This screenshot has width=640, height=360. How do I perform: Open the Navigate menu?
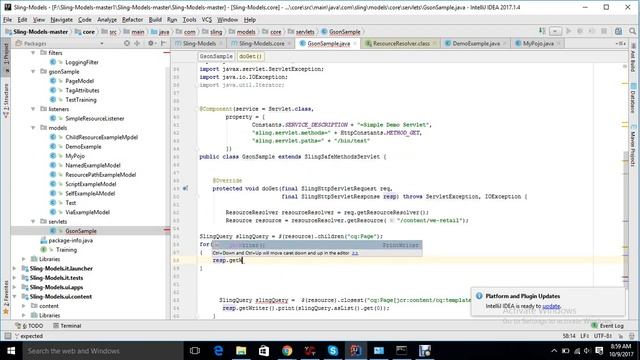coord(61,20)
